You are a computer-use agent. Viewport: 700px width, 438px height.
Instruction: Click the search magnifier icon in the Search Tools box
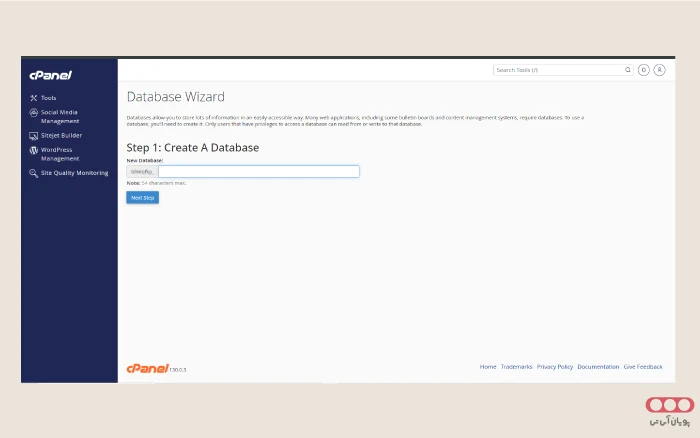click(628, 70)
